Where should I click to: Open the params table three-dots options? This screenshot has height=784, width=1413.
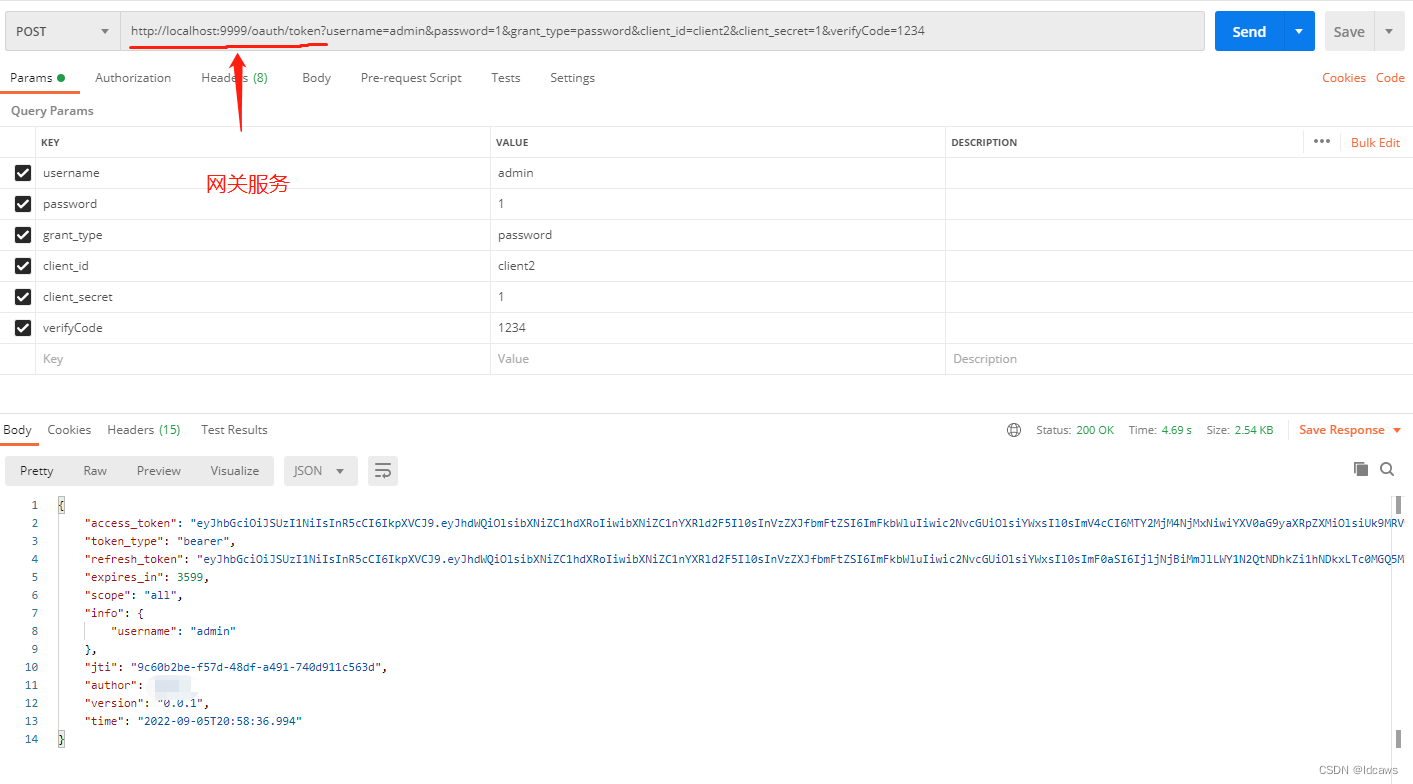coord(1322,142)
